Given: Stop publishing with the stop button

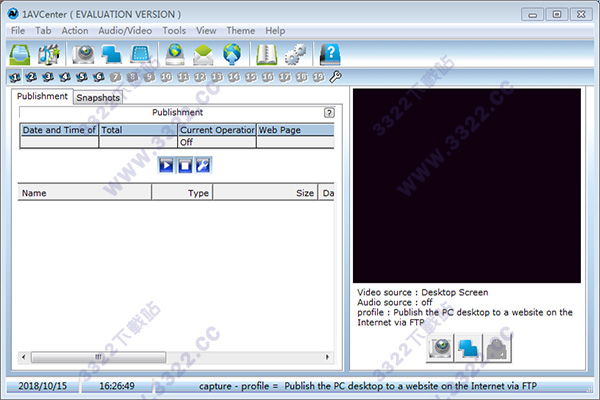Looking at the screenshot, I should [185, 166].
